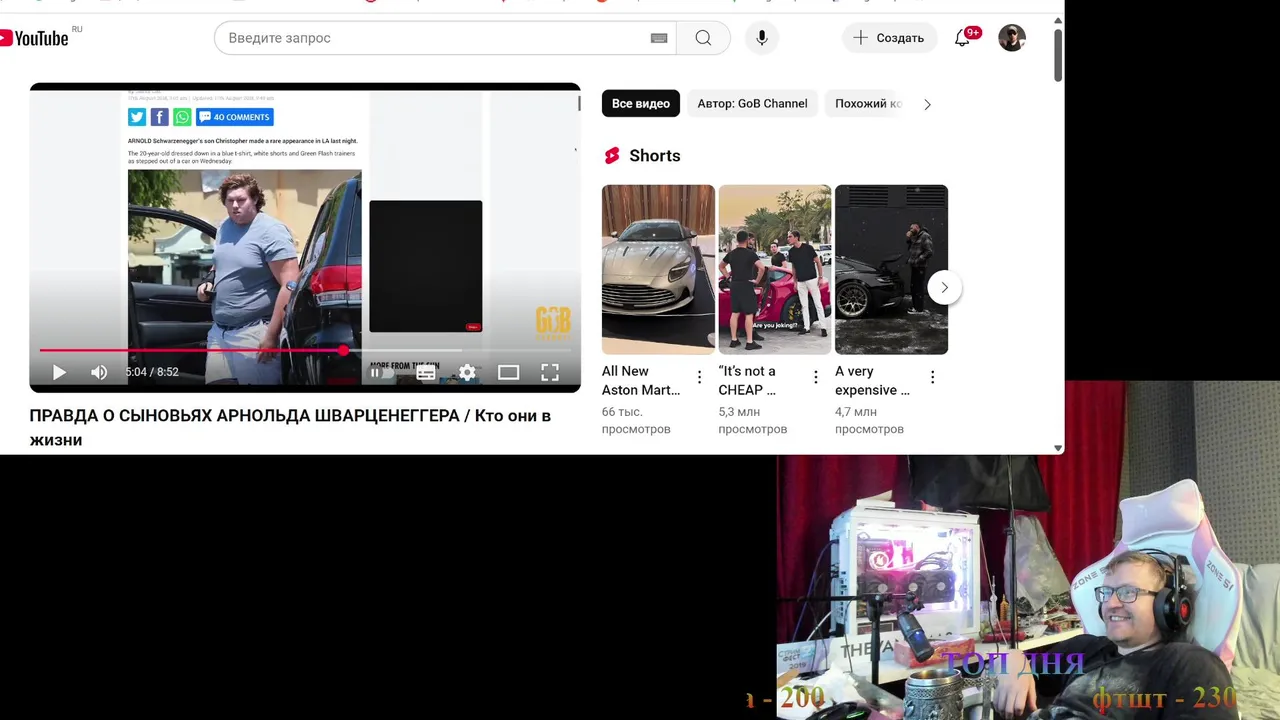The width and height of the screenshot is (1280, 720).
Task: Switch the player to theater mode
Action: coord(508,372)
